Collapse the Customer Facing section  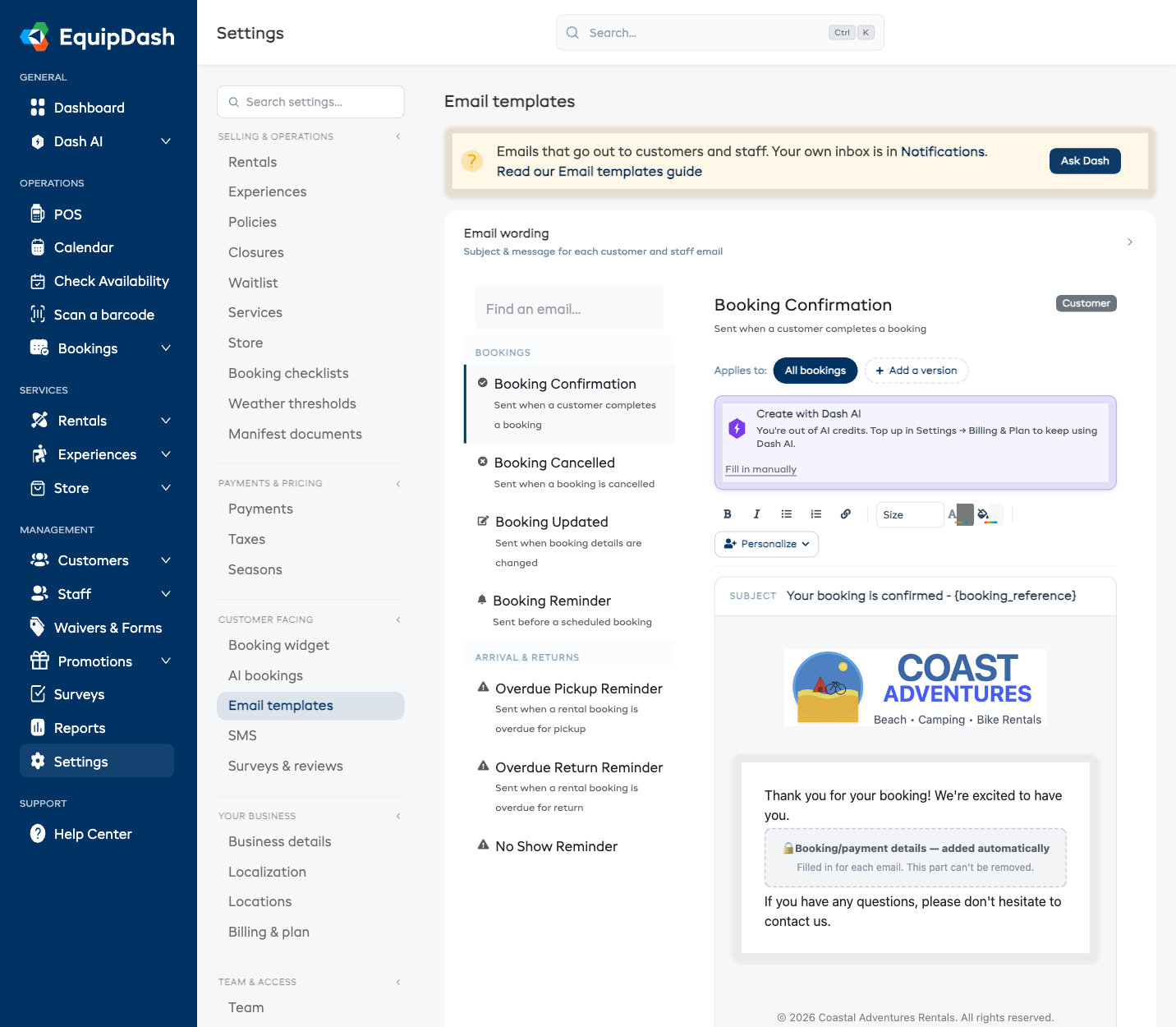pos(398,619)
